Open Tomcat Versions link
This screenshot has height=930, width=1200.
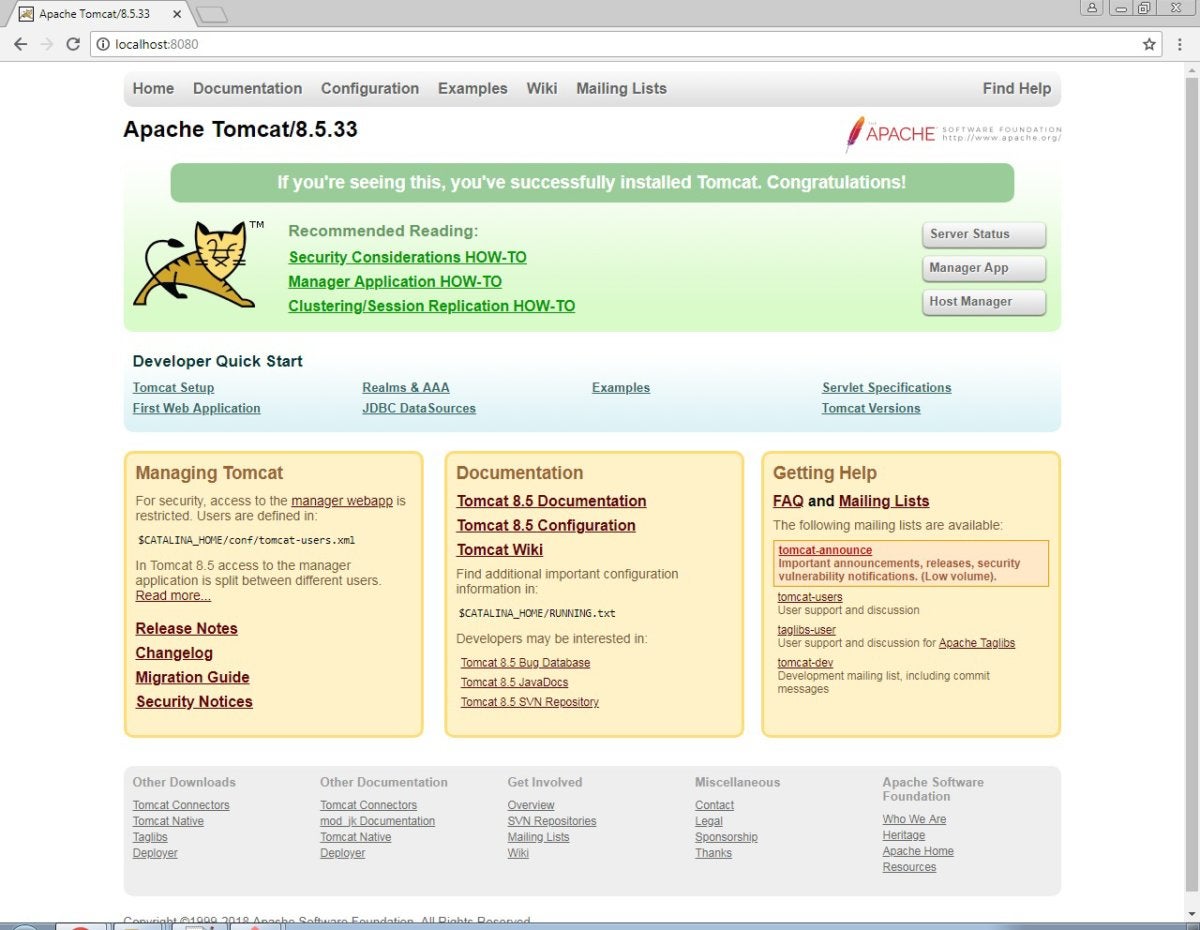coord(871,408)
